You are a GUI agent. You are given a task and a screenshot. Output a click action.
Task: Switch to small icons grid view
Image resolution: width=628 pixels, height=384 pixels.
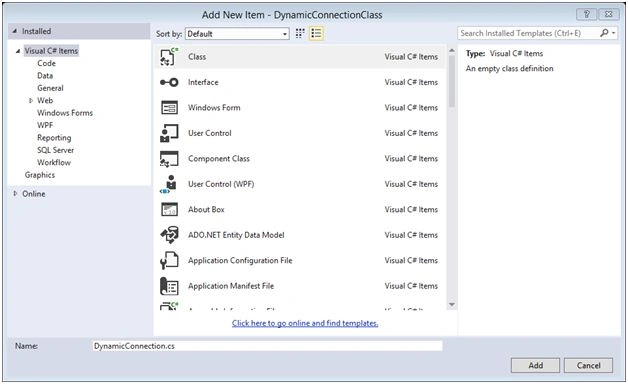pos(300,33)
